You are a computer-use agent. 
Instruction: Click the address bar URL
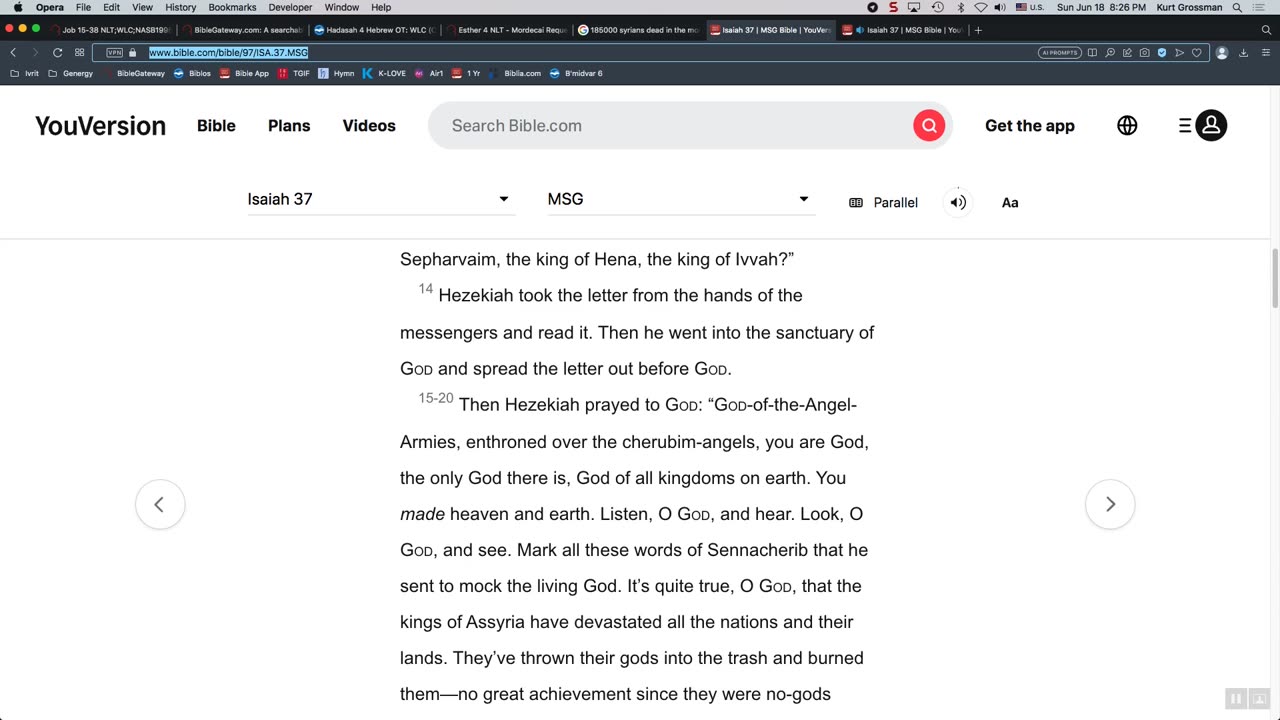coord(229,52)
